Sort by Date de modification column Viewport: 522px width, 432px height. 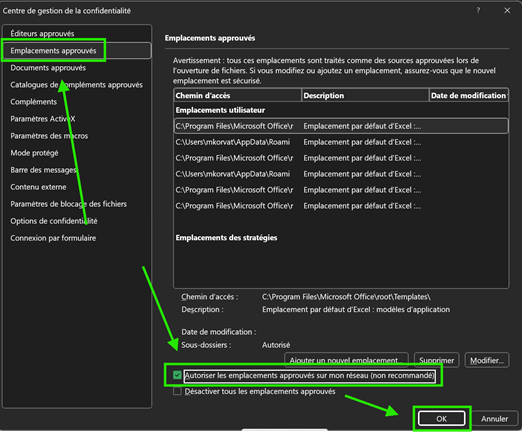(x=469, y=95)
